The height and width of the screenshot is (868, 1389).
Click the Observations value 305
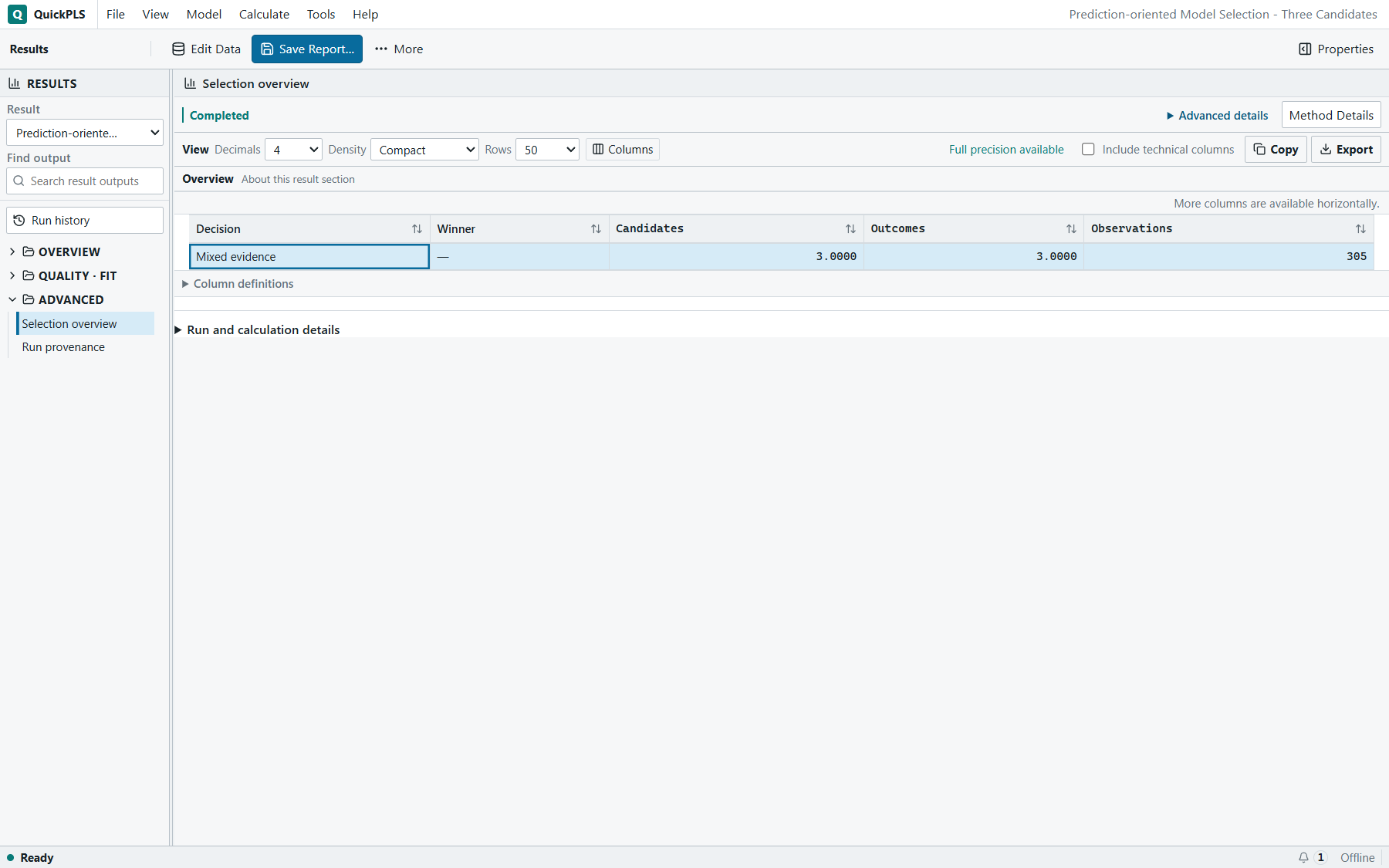(1357, 256)
